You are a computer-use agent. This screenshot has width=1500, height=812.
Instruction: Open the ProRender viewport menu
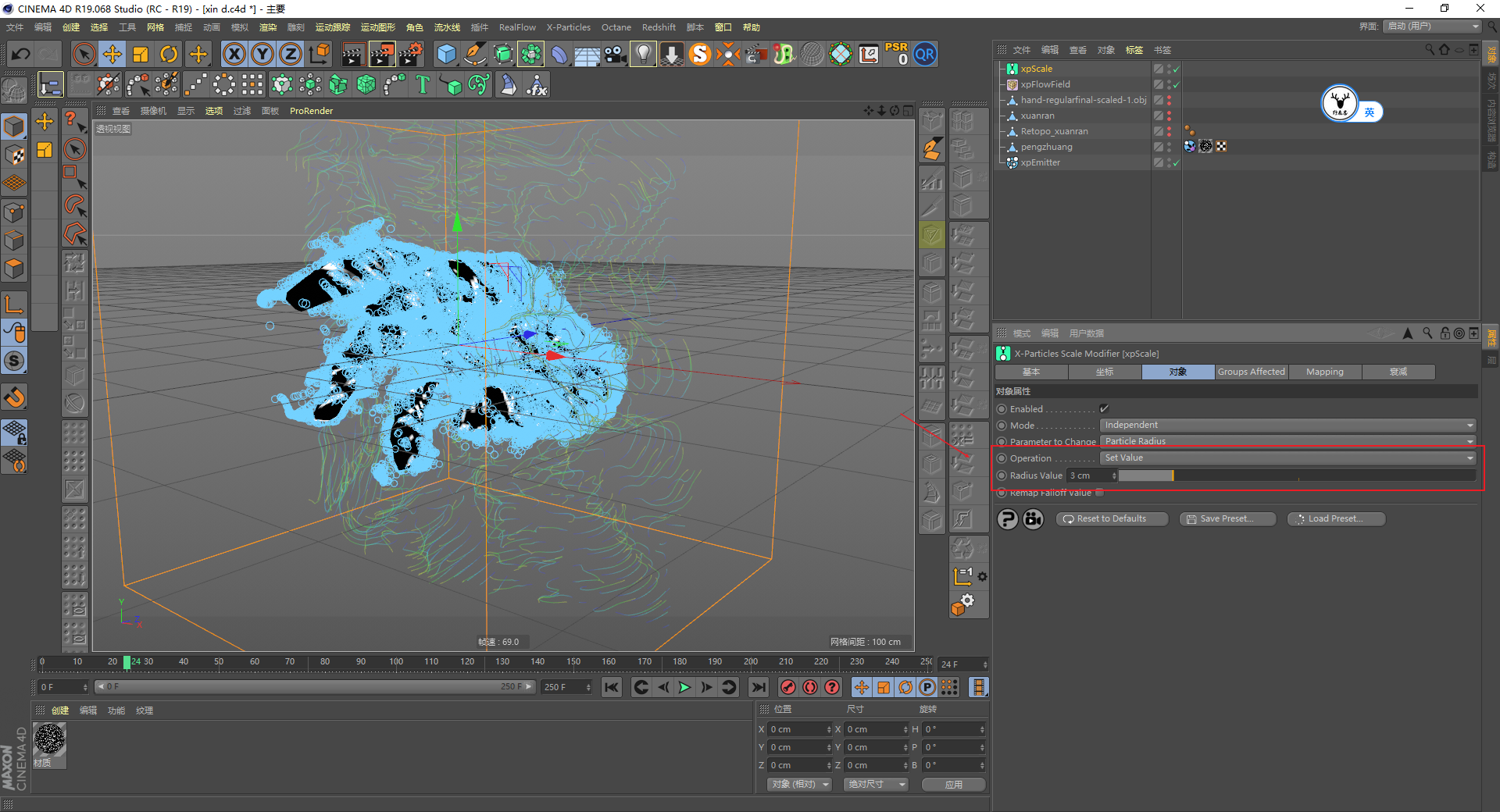pos(311,111)
